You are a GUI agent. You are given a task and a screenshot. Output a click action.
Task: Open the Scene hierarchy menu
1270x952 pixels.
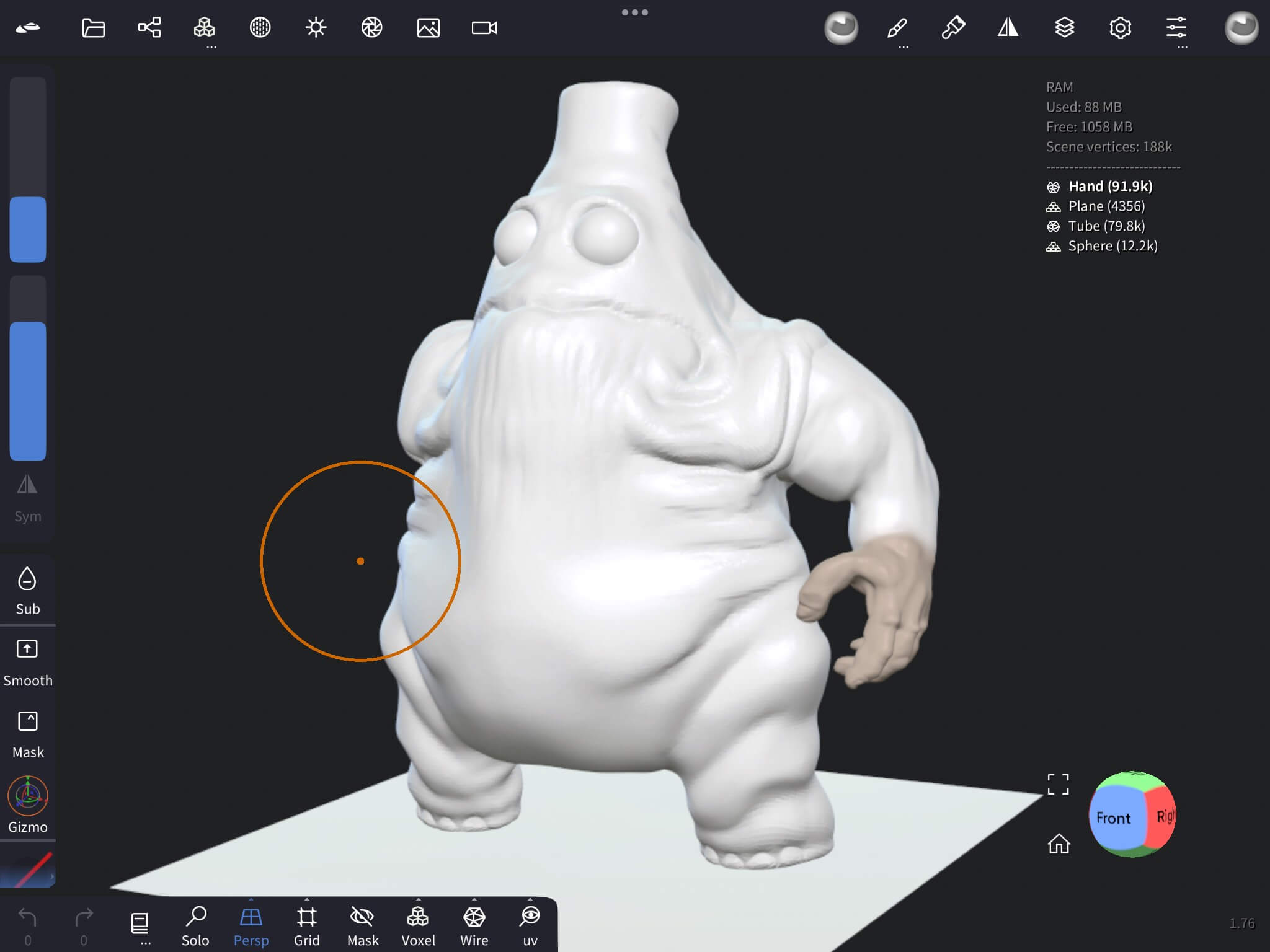[x=149, y=28]
